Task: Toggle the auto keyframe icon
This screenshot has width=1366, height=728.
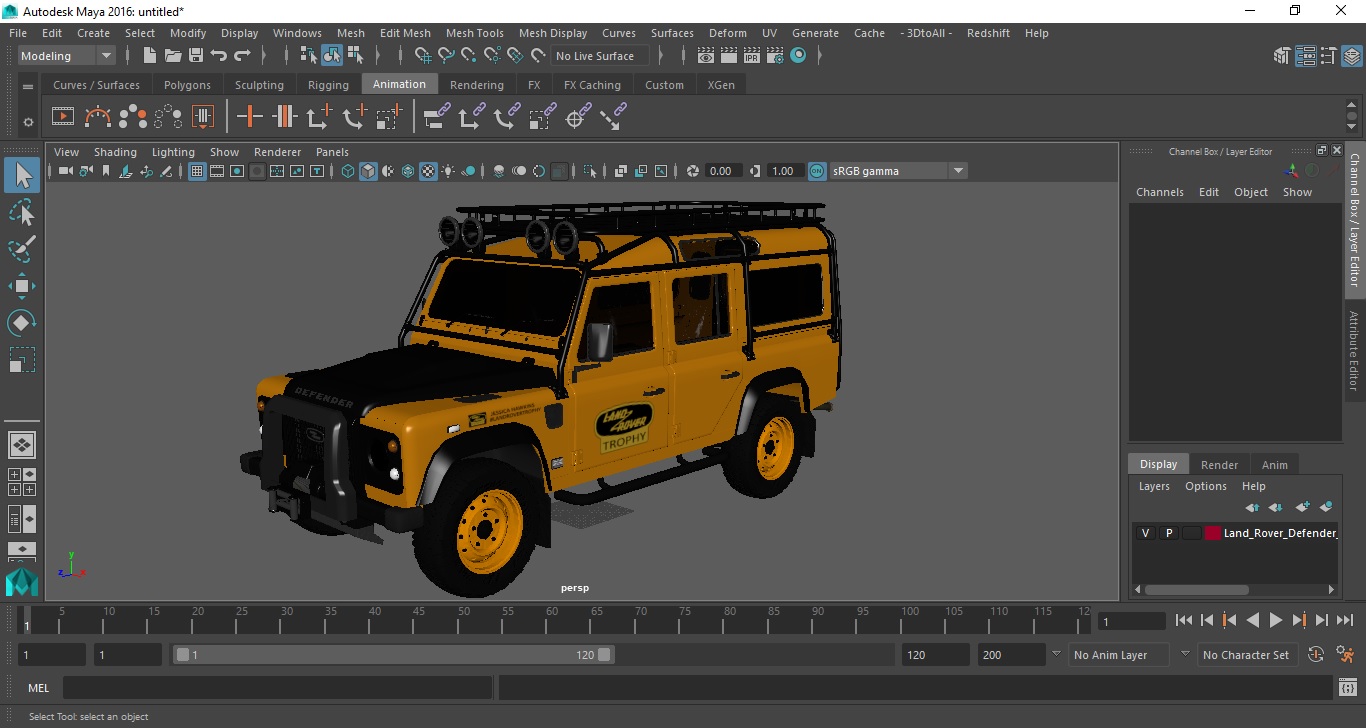Action: click(x=1316, y=655)
